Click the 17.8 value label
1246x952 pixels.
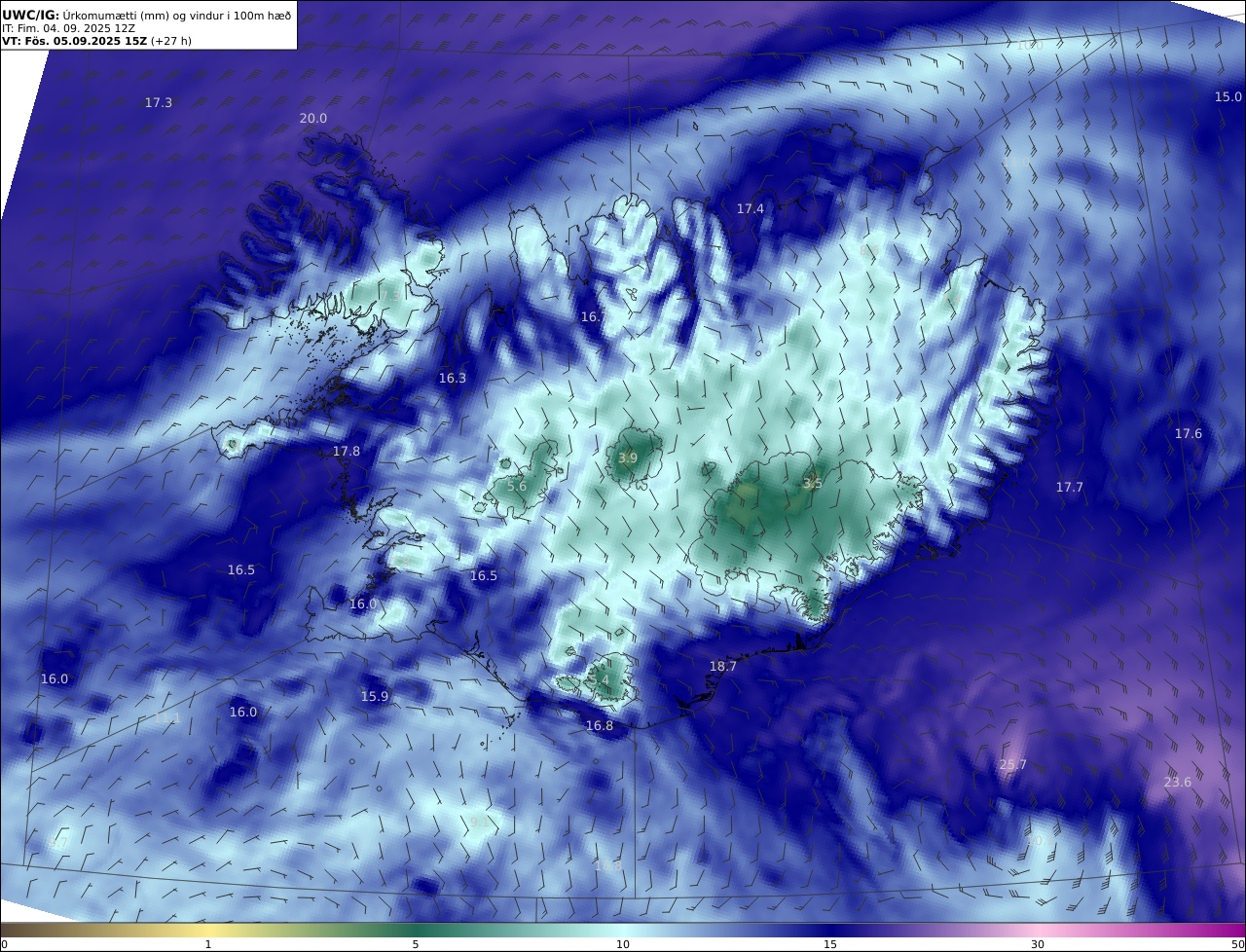click(x=347, y=451)
